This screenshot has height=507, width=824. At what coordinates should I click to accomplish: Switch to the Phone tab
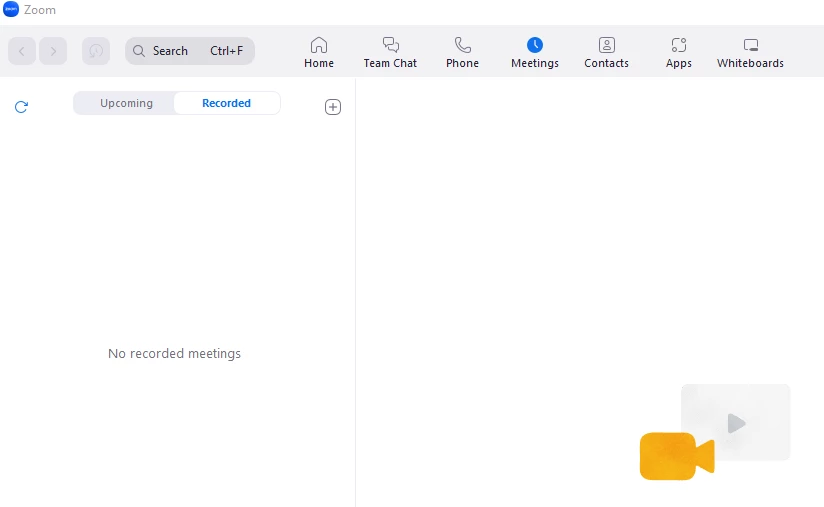click(x=462, y=53)
